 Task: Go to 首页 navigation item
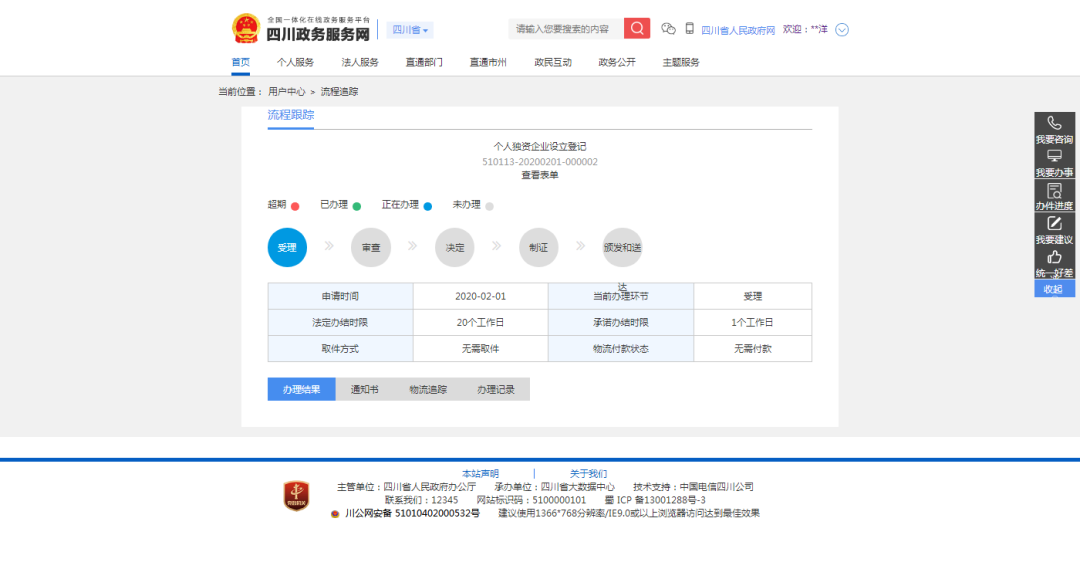pos(240,62)
